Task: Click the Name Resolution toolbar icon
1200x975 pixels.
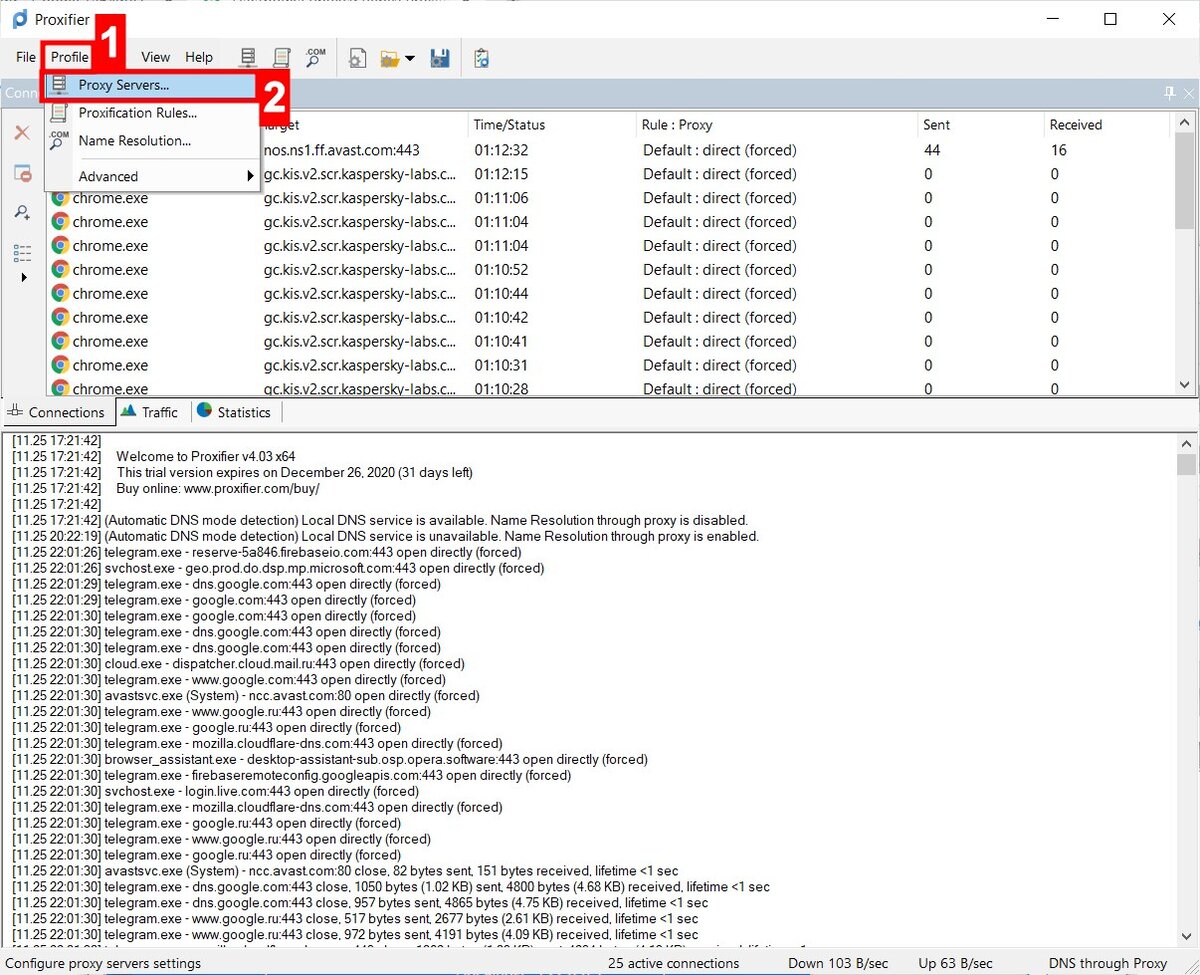Action: click(315, 58)
